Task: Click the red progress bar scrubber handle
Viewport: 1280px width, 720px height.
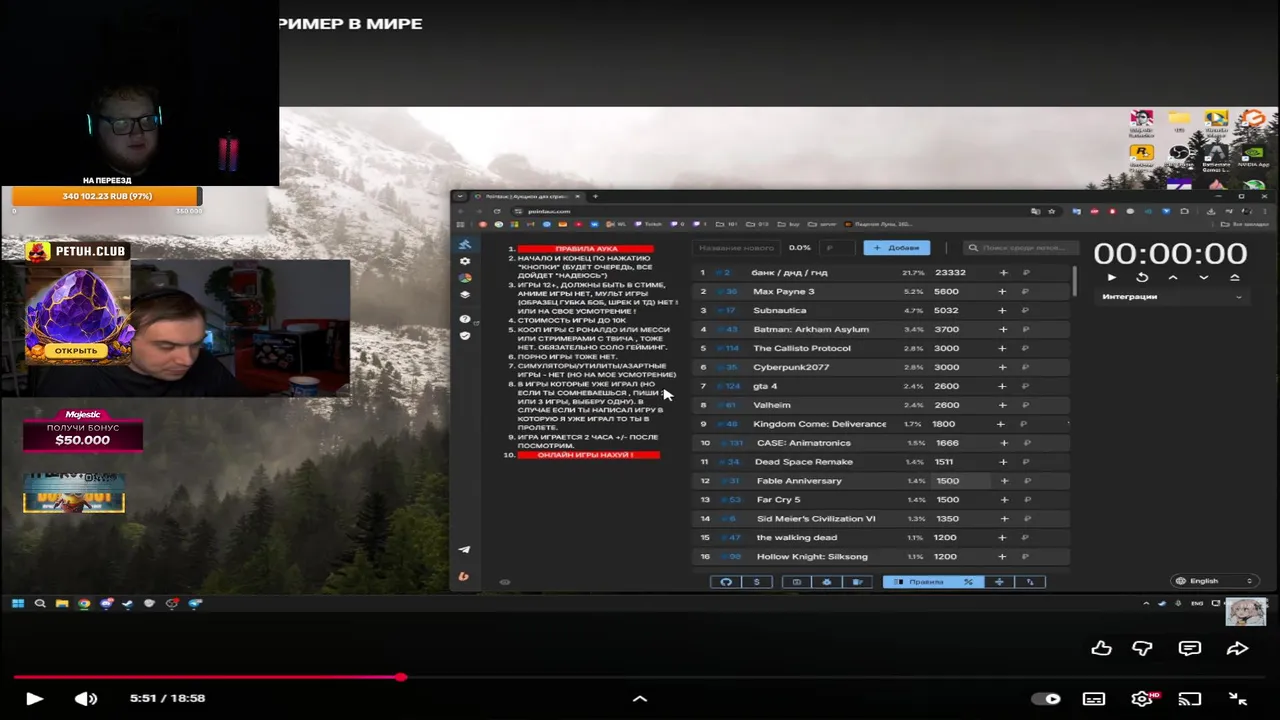Action: (401, 677)
